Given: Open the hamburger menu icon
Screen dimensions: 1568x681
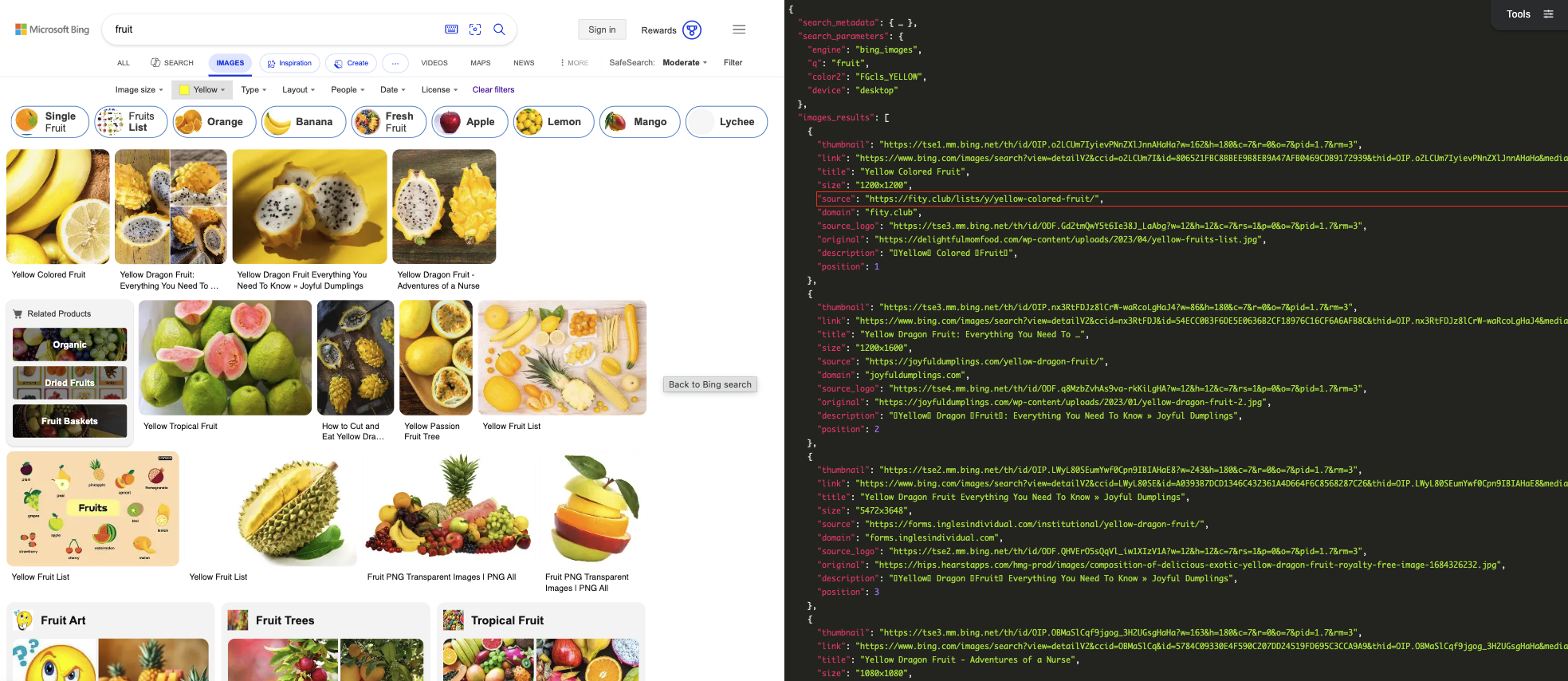Looking at the screenshot, I should coord(739,30).
